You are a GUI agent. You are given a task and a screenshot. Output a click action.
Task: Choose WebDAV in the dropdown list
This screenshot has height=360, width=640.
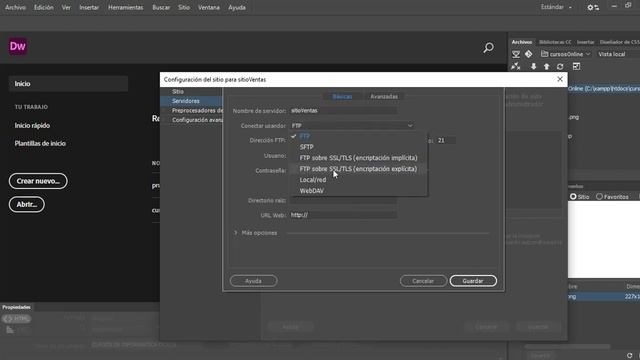(x=311, y=191)
